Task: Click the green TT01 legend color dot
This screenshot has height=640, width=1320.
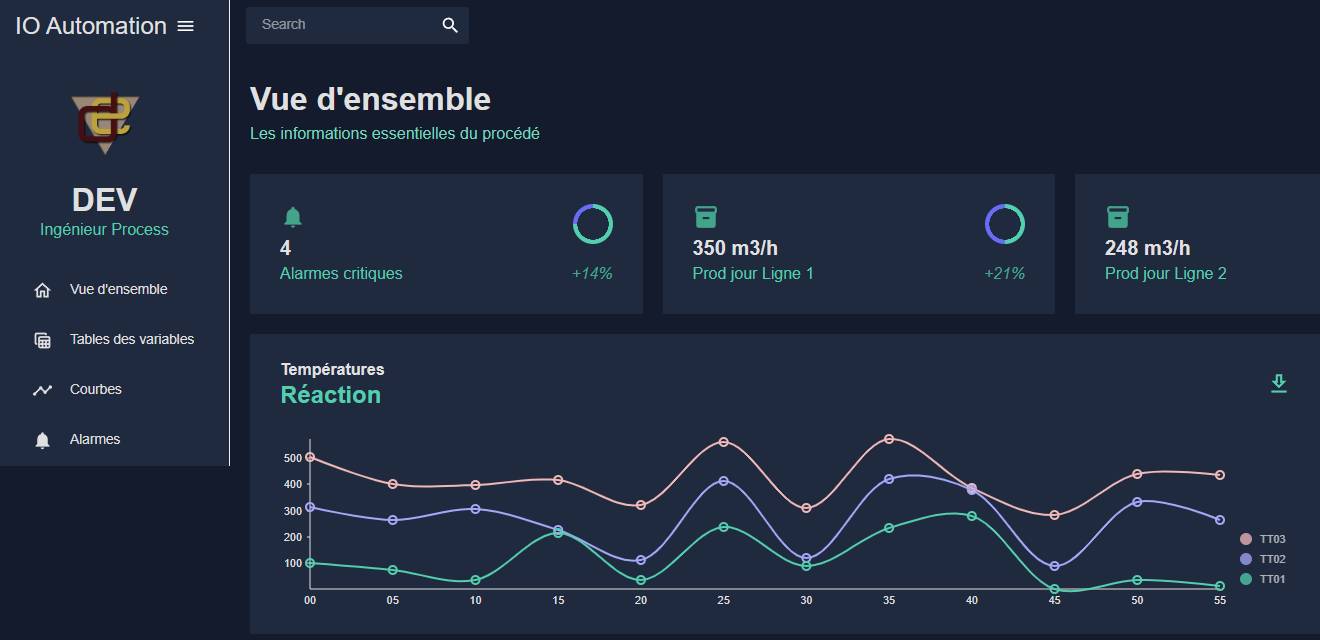Action: (1246, 579)
